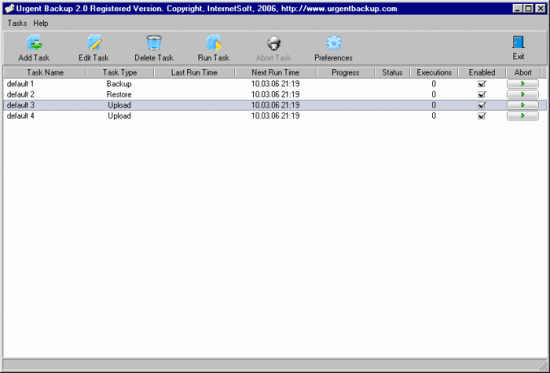Click next run time of default 3
The height and width of the screenshot is (373, 550).
[x=275, y=105]
